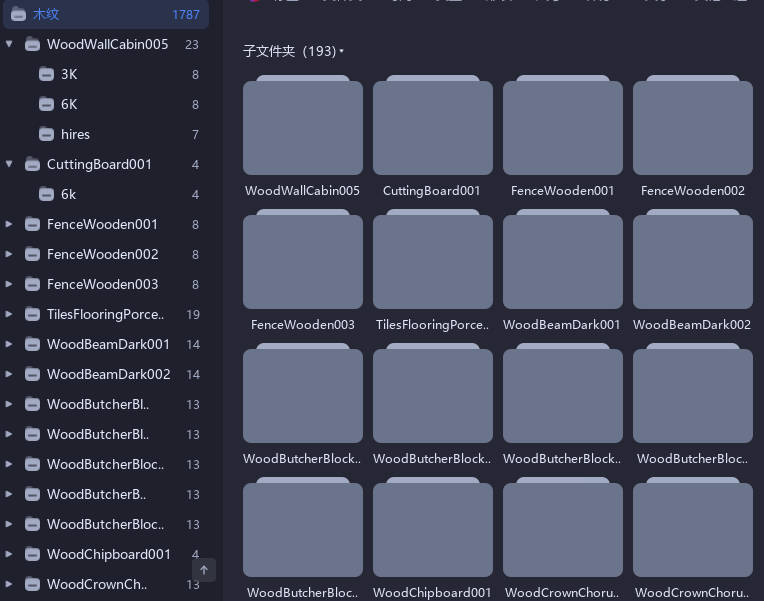Open the TilesFlooringPorce.. folder thumbnail in the grid
The height and width of the screenshot is (601, 764).
click(x=433, y=259)
